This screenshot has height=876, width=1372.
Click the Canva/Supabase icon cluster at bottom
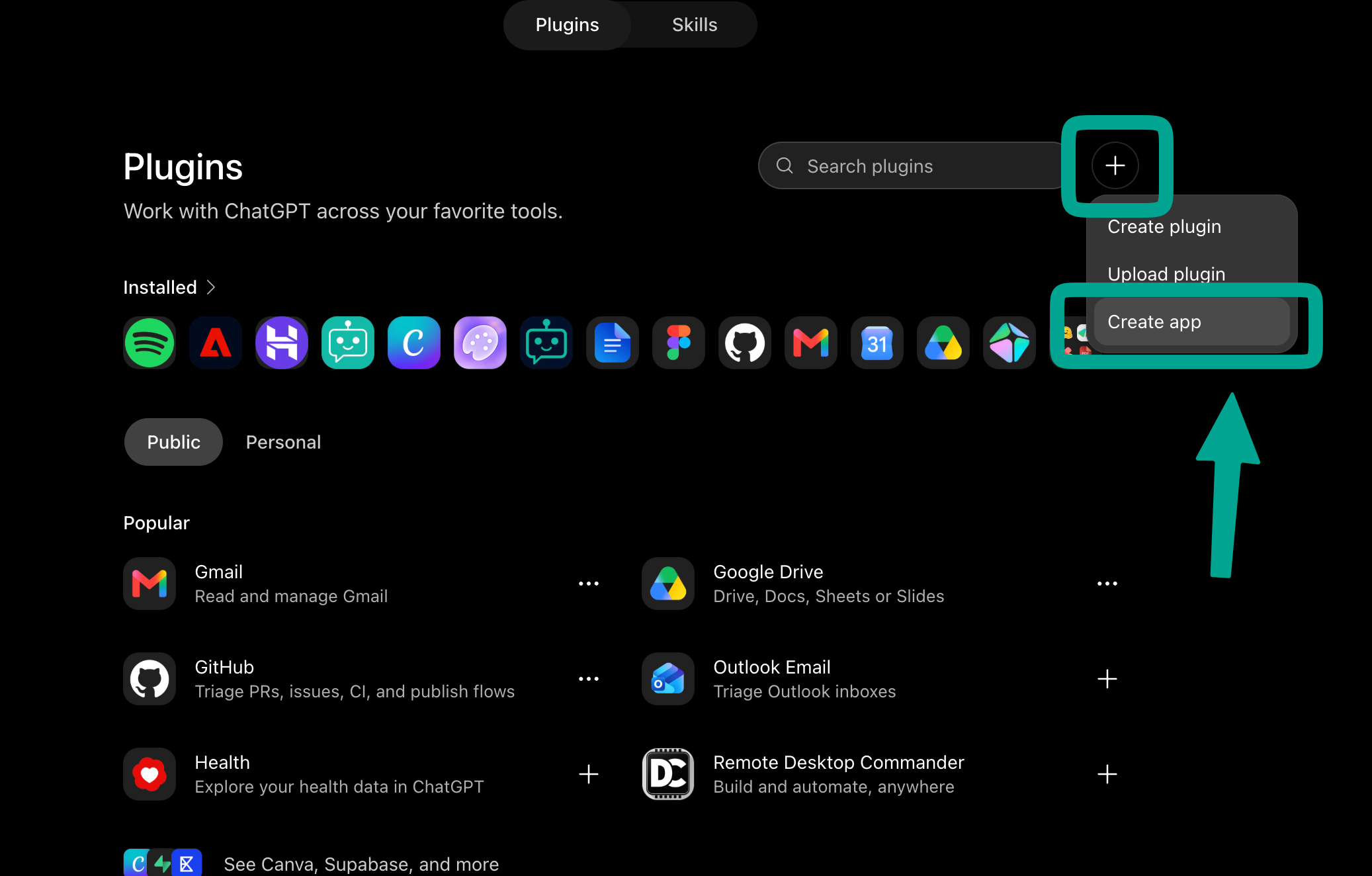(x=163, y=863)
